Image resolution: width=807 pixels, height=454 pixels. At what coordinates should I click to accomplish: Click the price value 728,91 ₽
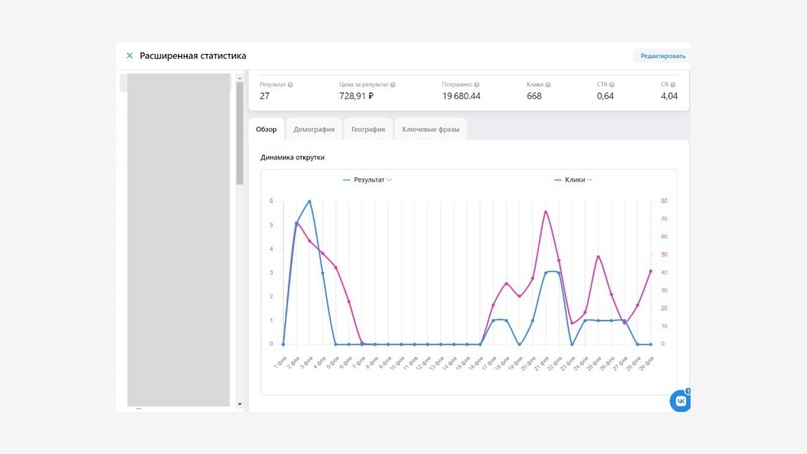(356, 96)
